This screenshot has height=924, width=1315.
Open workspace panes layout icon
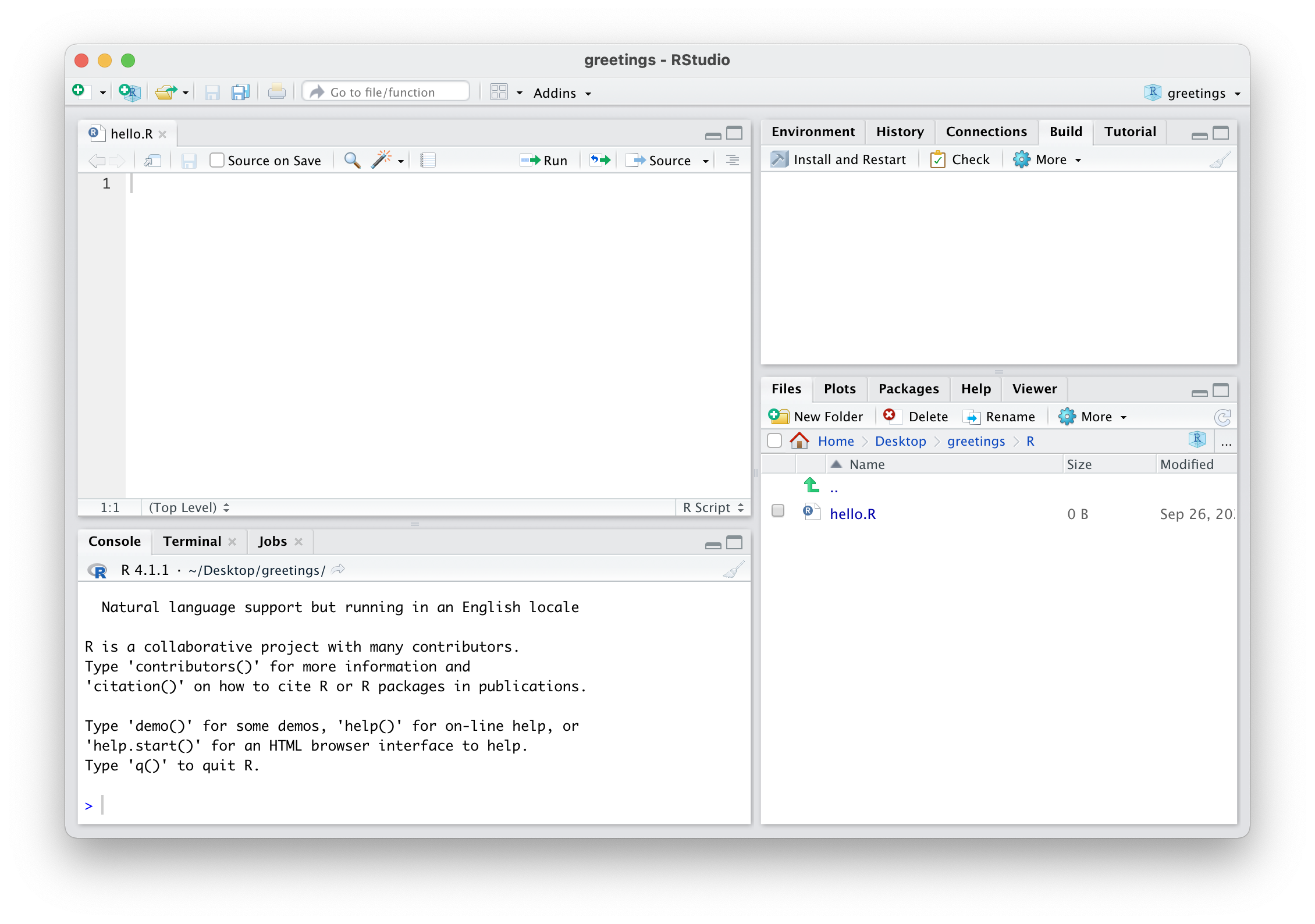pos(499,92)
